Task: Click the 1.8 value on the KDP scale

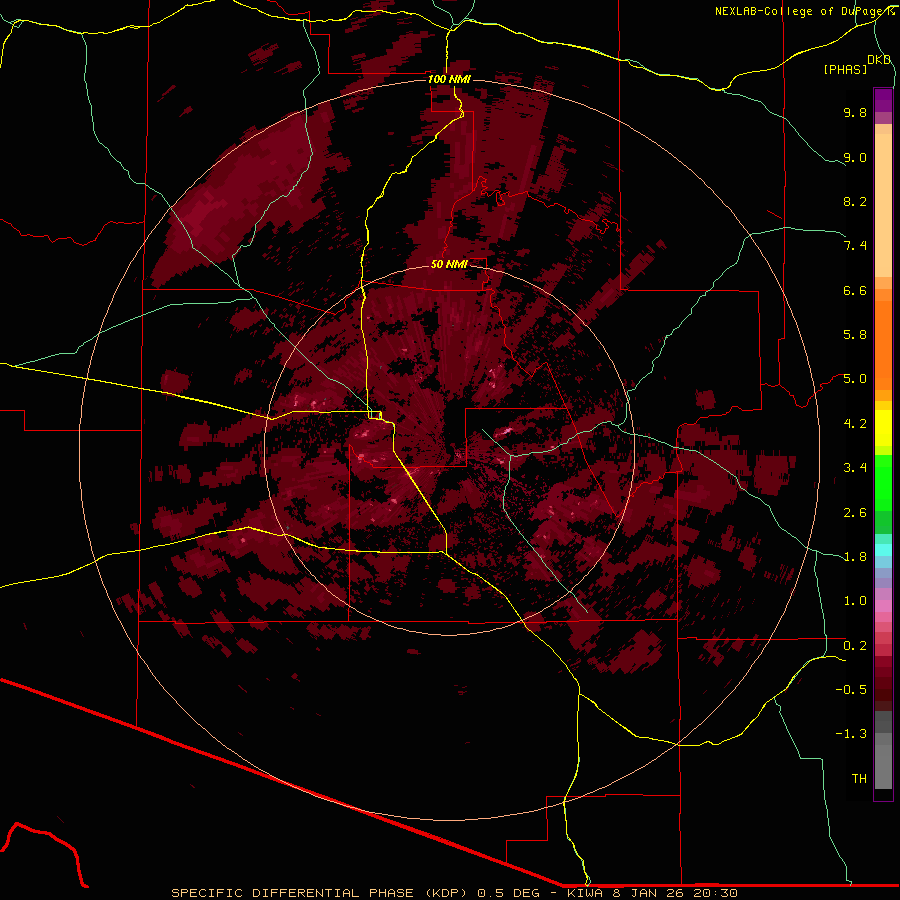Action: [x=855, y=556]
